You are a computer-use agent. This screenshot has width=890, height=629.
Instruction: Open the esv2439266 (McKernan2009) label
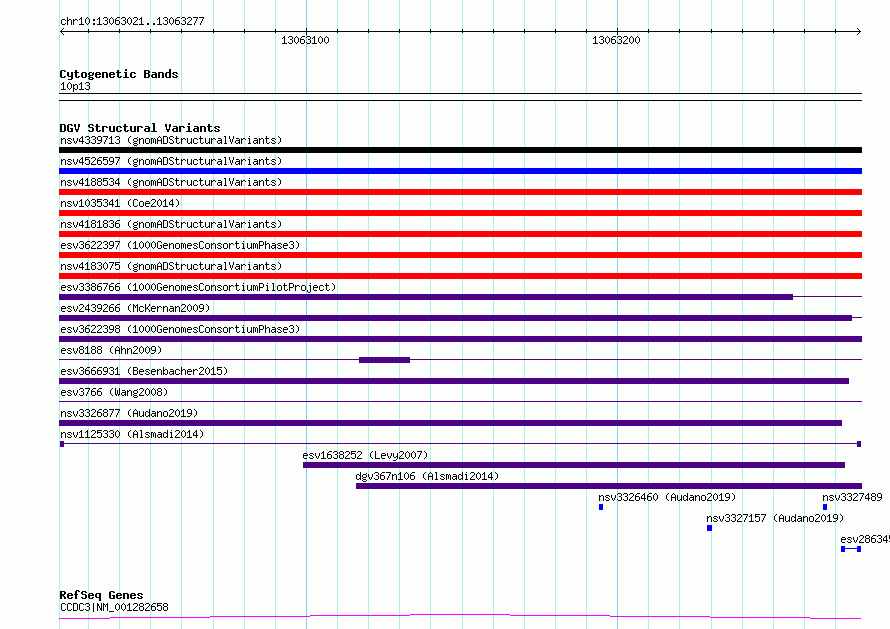coord(135,308)
